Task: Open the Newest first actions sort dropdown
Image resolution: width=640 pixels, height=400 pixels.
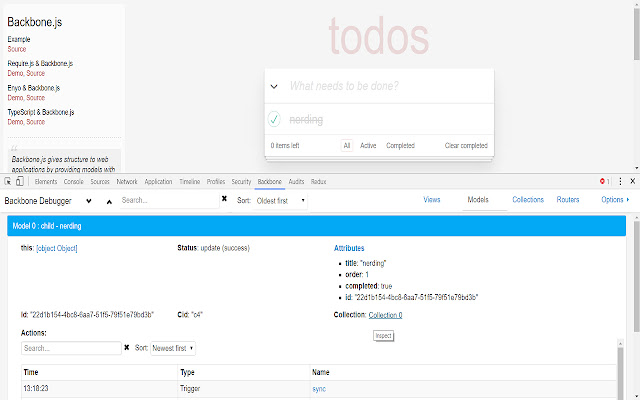Action: (x=173, y=348)
